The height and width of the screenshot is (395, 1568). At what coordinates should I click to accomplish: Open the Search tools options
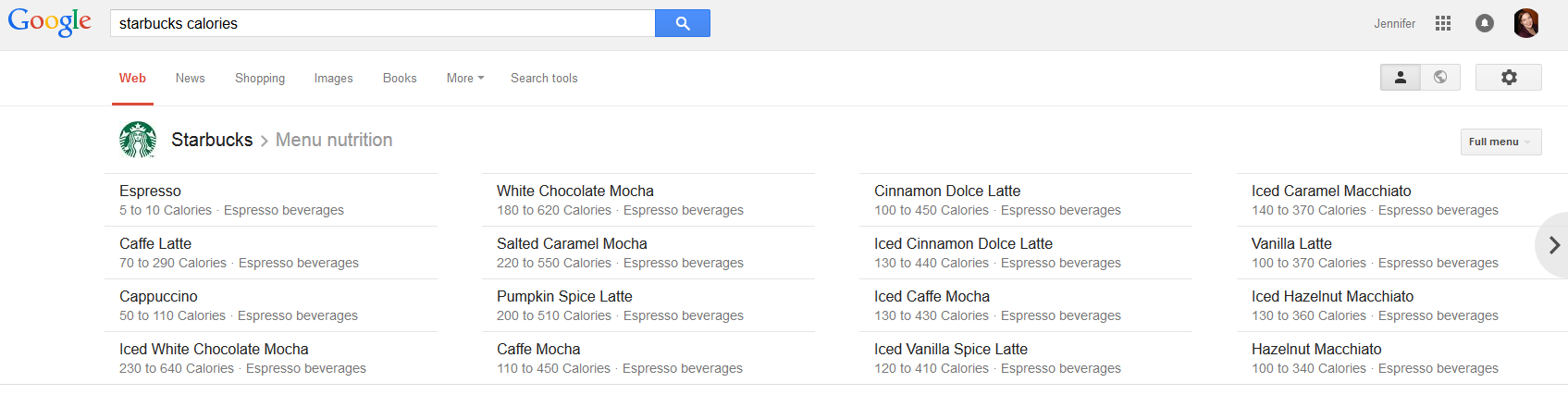[544, 79]
